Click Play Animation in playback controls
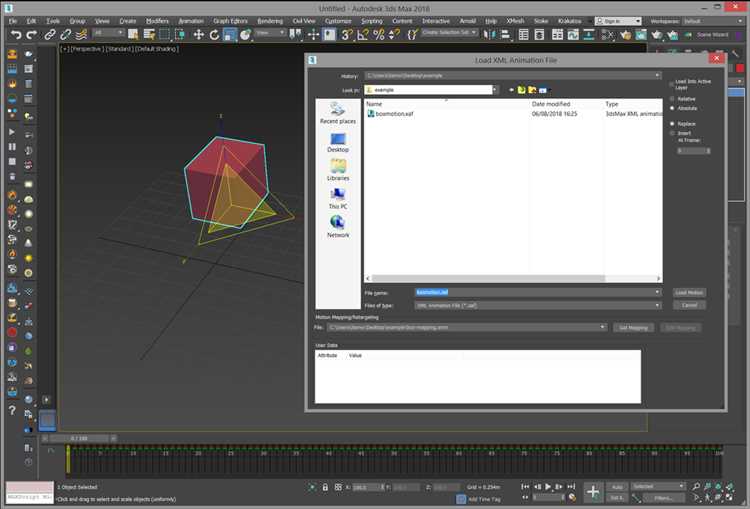750x509 pixels. point(548,487)
